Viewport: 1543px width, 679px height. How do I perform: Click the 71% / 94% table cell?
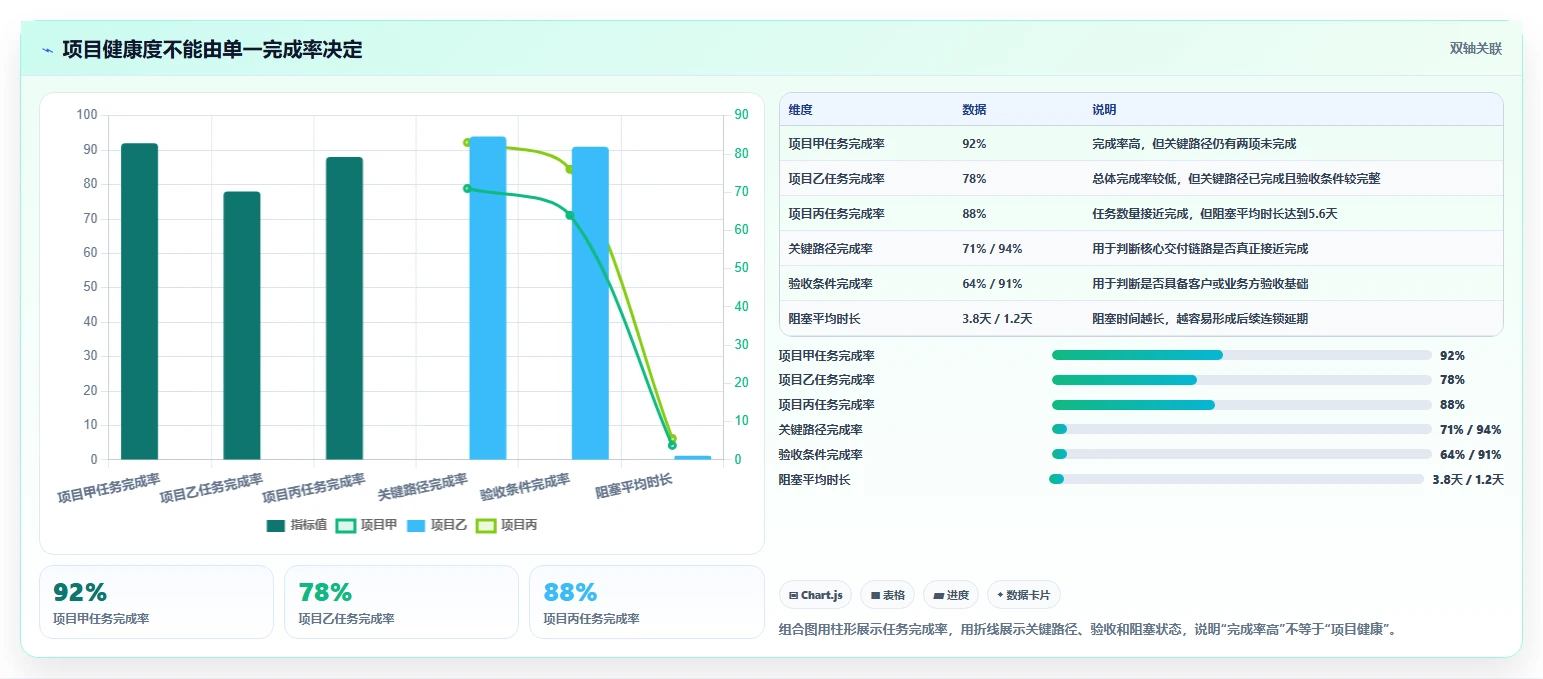coord(992,249)
